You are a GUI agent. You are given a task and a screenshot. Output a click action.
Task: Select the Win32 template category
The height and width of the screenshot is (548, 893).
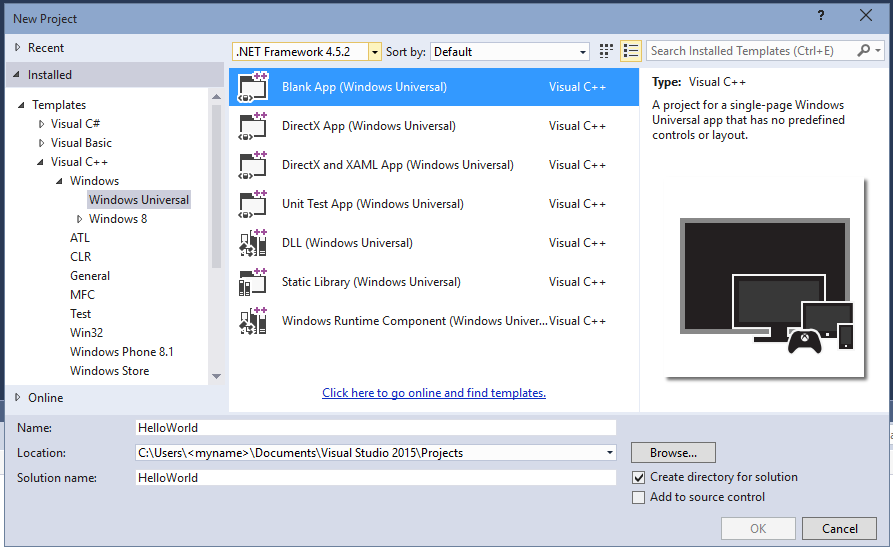[87, 333]
